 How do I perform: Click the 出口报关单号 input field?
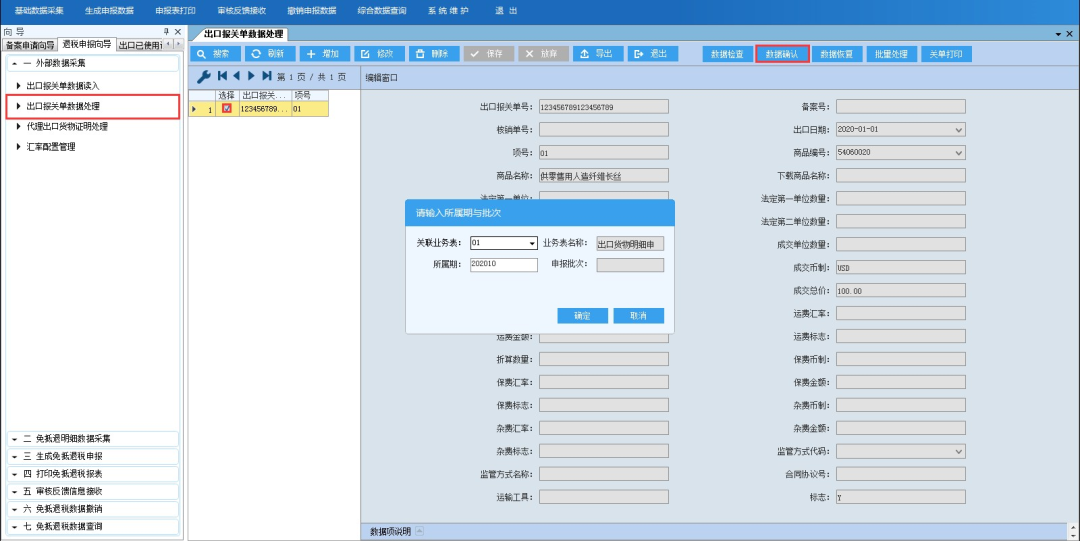(x=603, y=107)
